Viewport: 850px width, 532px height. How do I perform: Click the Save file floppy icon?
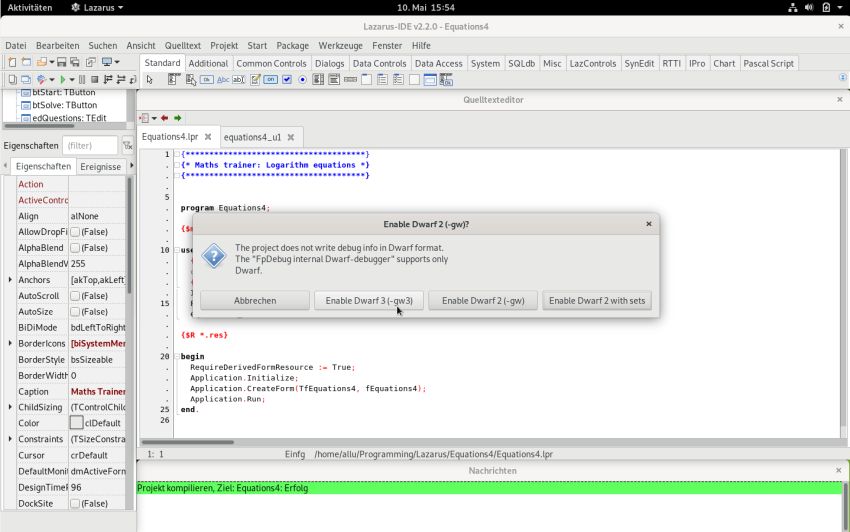point(61,62)
